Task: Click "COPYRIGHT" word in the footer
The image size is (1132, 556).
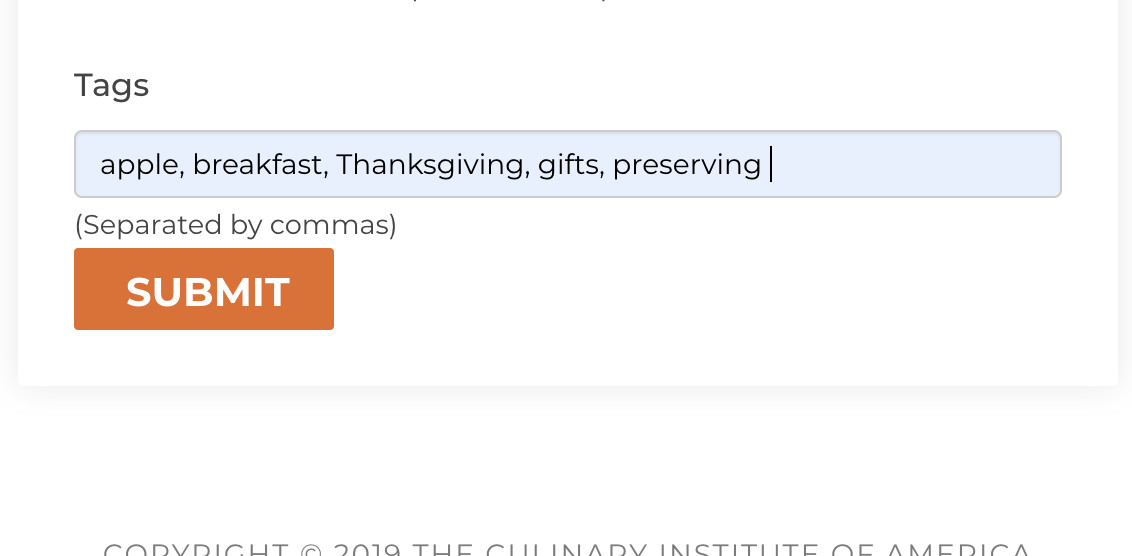Action: click(x=196, y=550)
